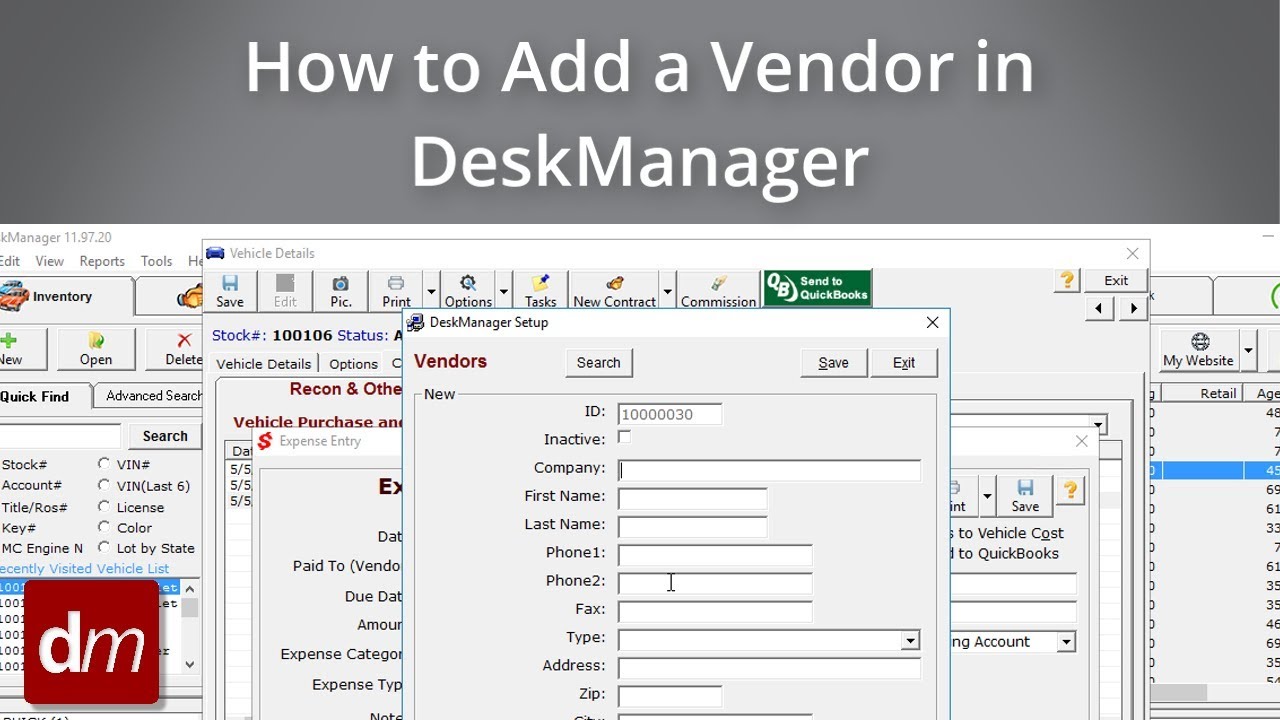1280x720 pixels.
Task: Click Send to QuickBooks button
Action: (x=817, y=289)
